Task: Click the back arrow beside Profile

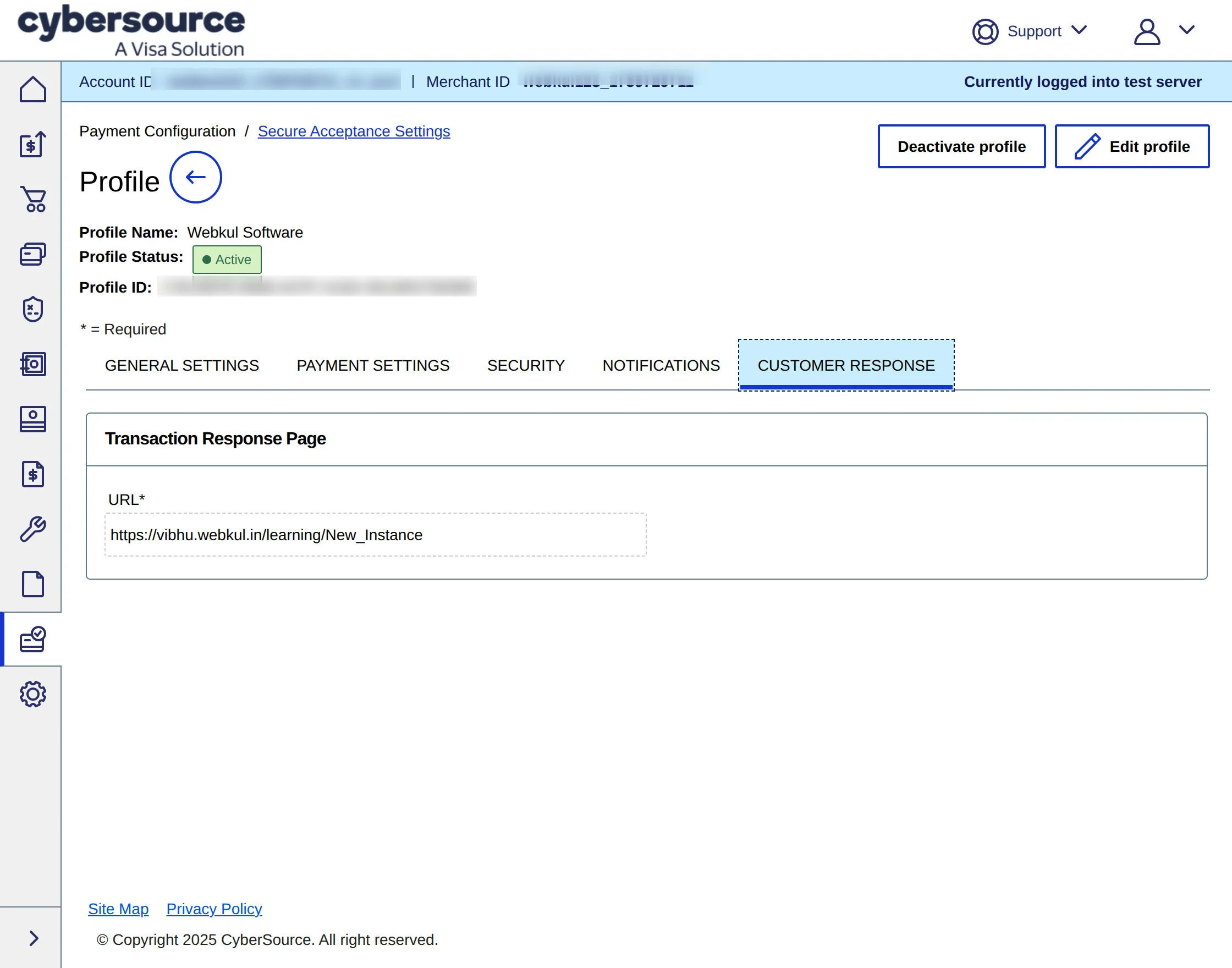Action: (x=195, y=178)
